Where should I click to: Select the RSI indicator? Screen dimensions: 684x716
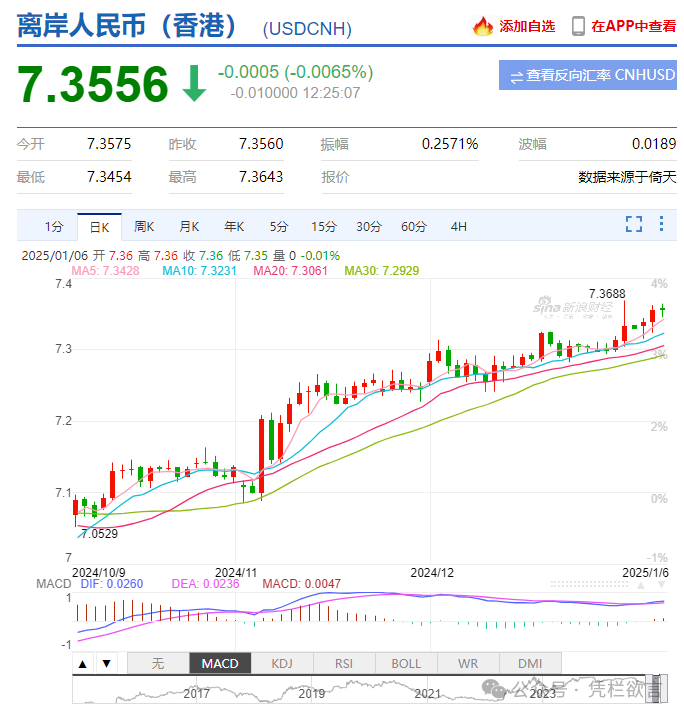[344, 664]
